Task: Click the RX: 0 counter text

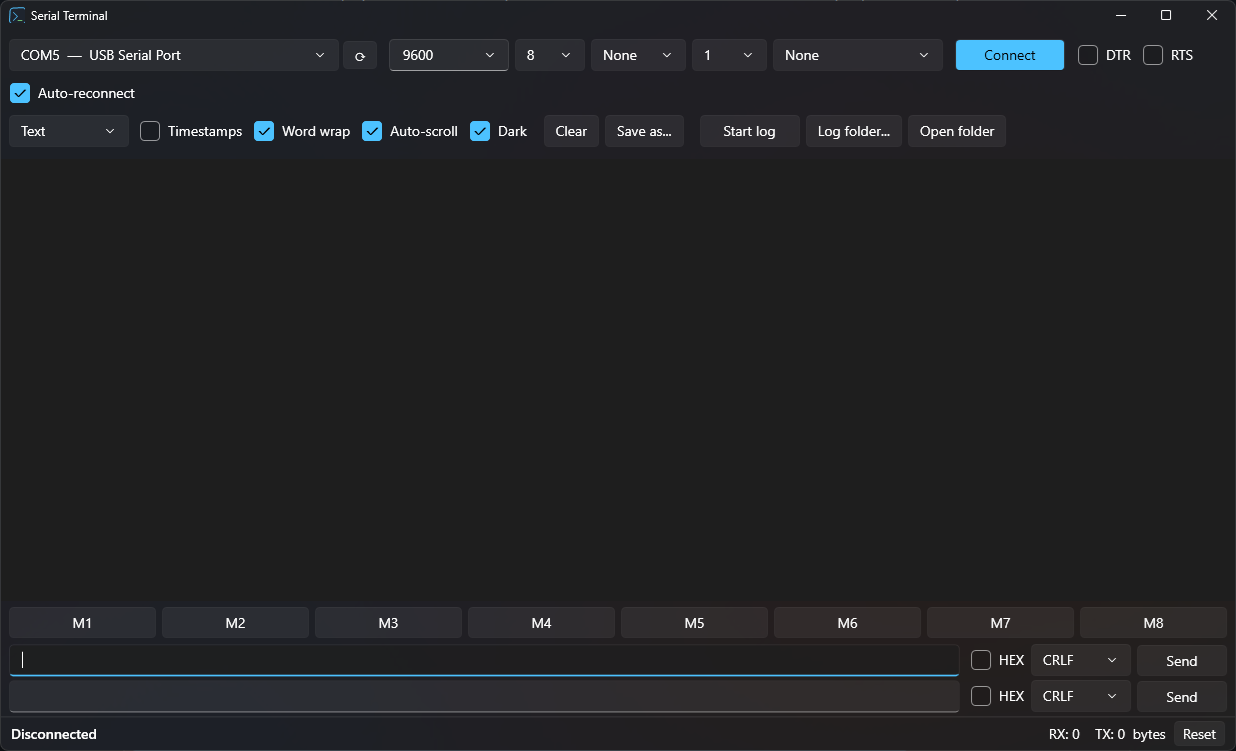Action: [x=1064, y=734]
